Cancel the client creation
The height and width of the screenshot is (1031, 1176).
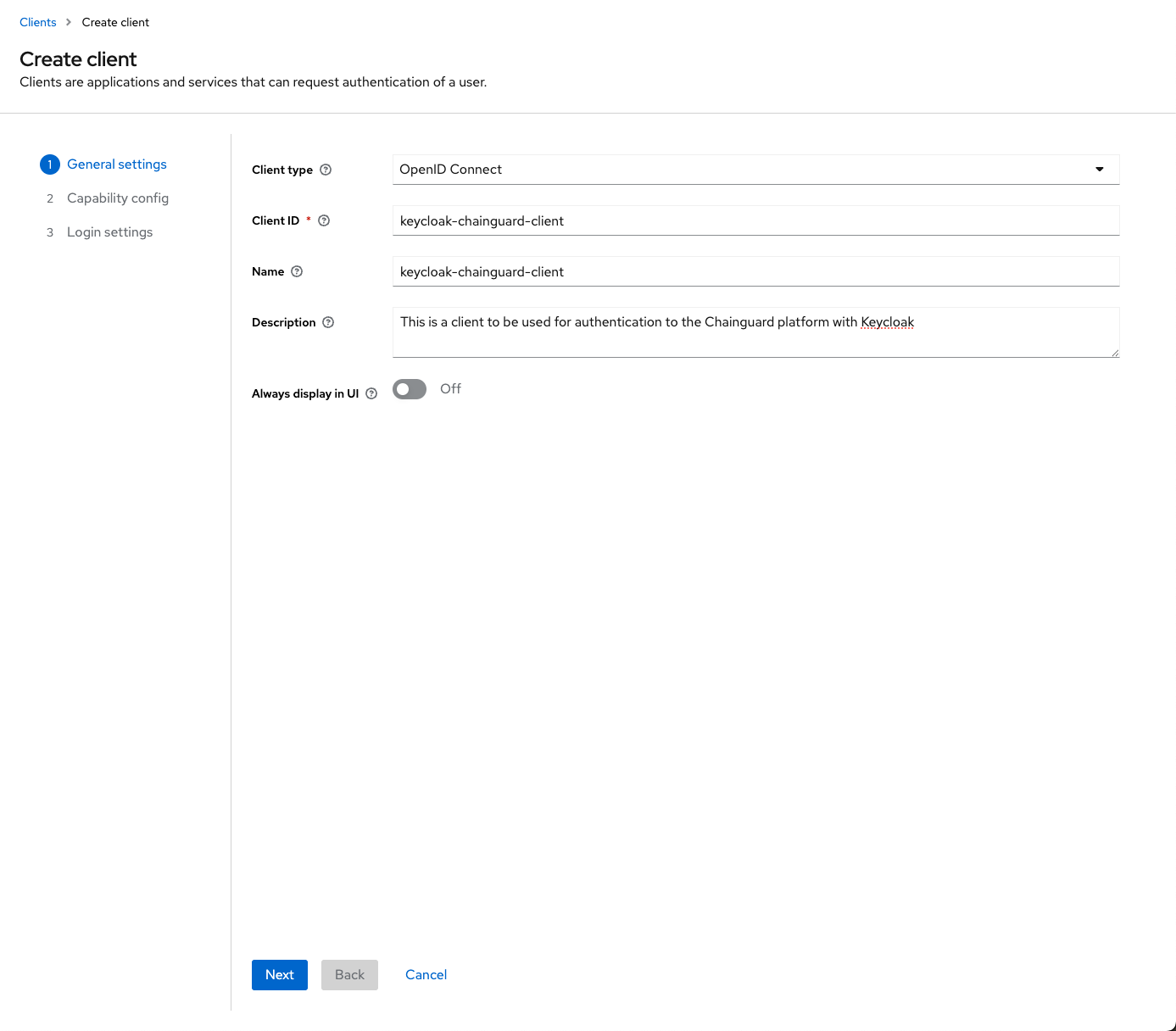[426, 975]
